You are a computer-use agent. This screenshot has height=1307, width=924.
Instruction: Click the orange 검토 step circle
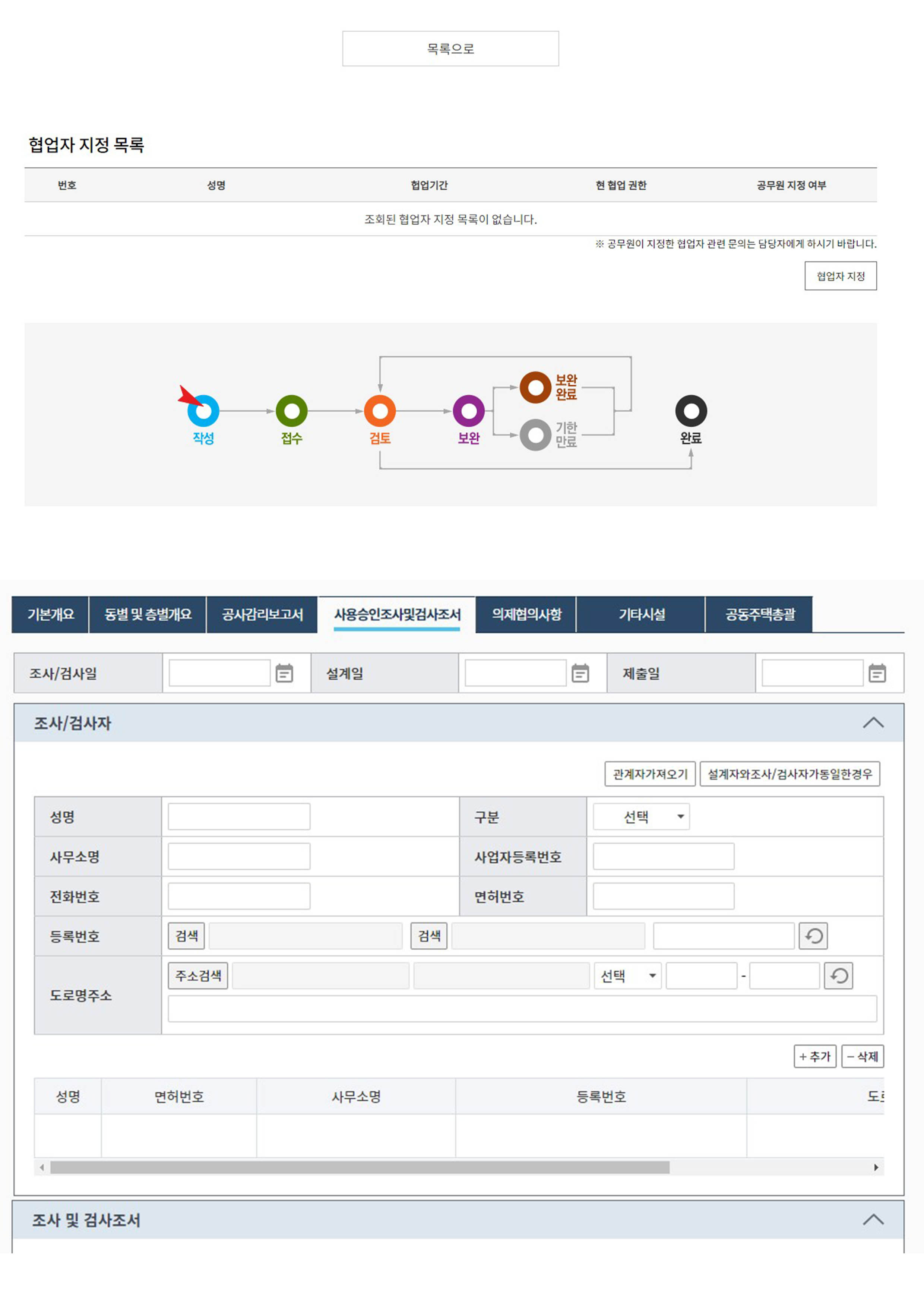point(380,411)
